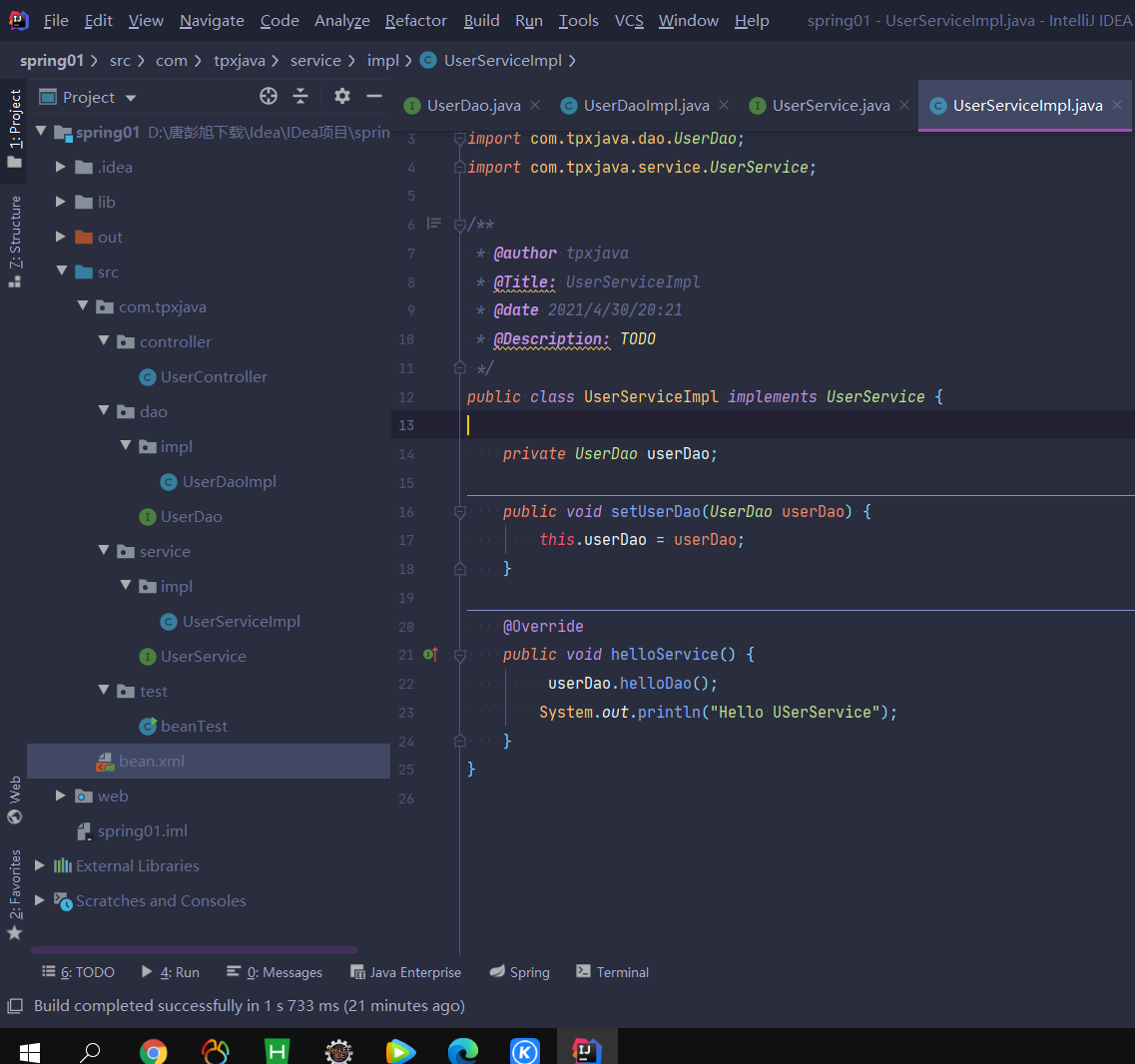The width and height of the screenshot is (1135, 1064).
Task: Open the File menu
Action: click(x=56, y=21)
